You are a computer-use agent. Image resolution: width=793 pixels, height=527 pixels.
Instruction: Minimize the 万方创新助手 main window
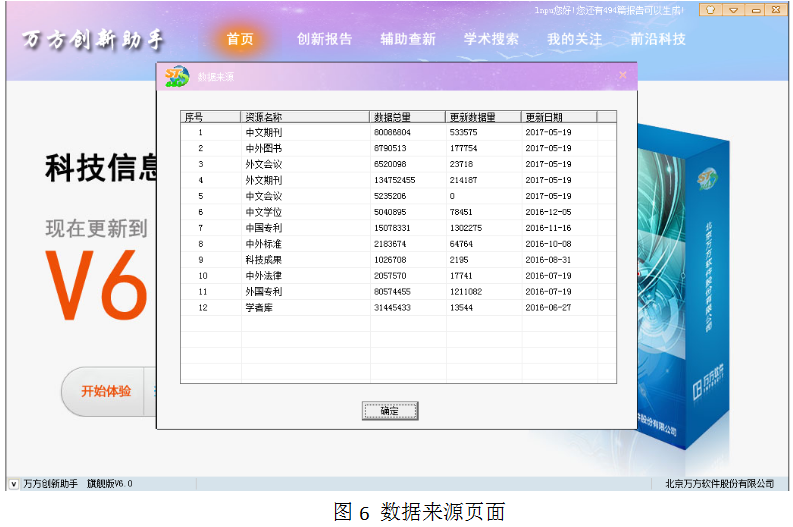click(755, 10)
